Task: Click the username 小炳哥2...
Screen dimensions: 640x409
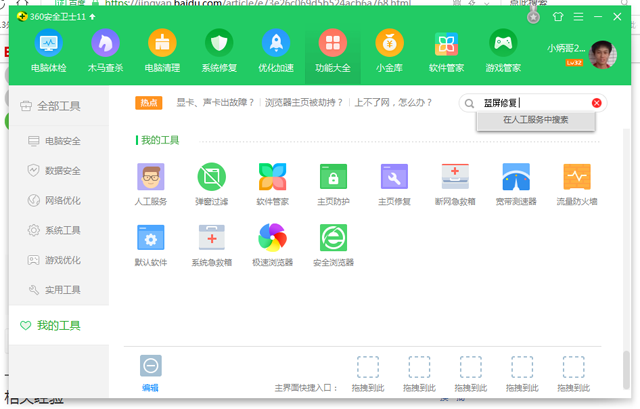Action: pos(566,48)
